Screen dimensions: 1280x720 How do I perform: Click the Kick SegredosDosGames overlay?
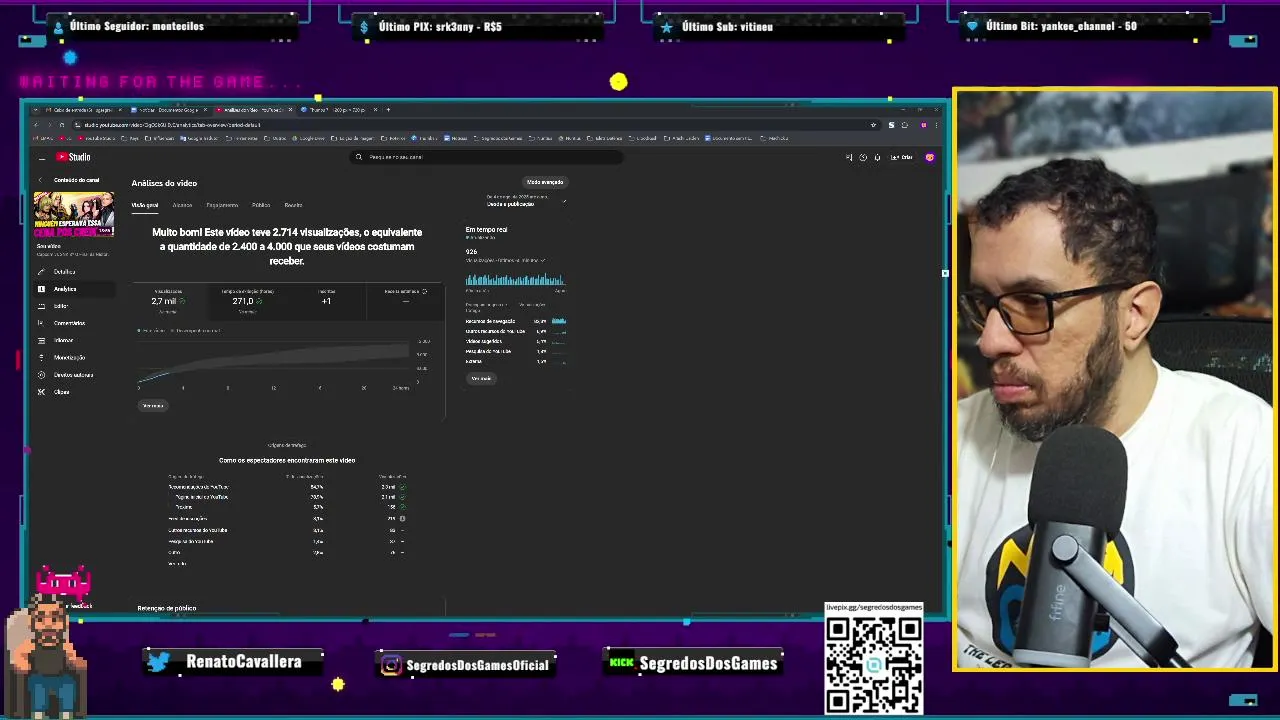(693, 663)
